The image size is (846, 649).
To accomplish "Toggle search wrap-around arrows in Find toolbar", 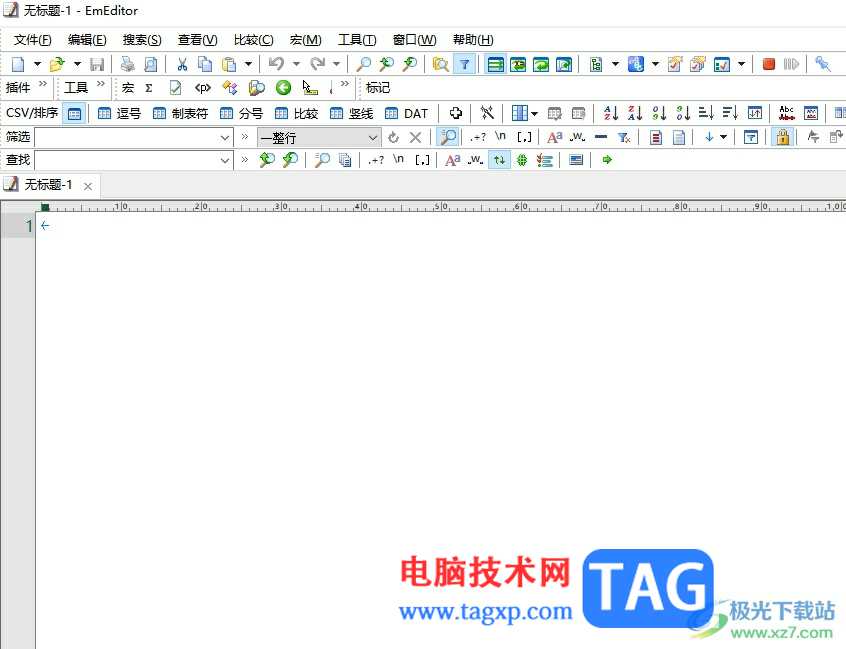I will click(x=500, y=160).
